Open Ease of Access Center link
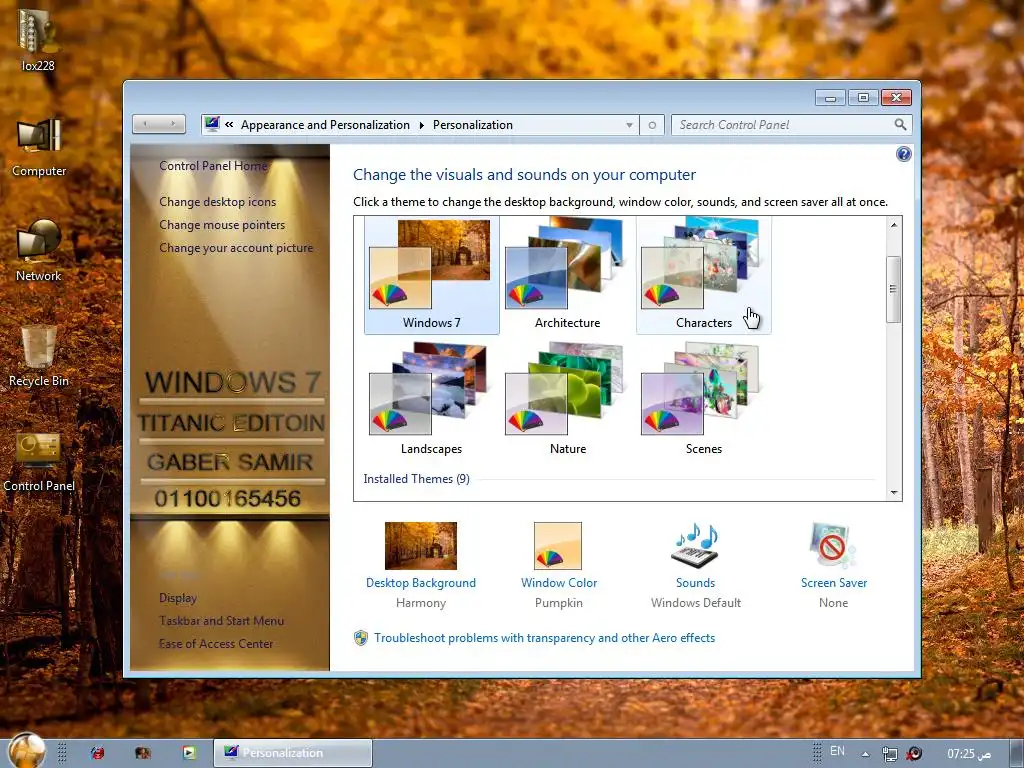Screen dimensions: 1024x768 pos(216,643)
